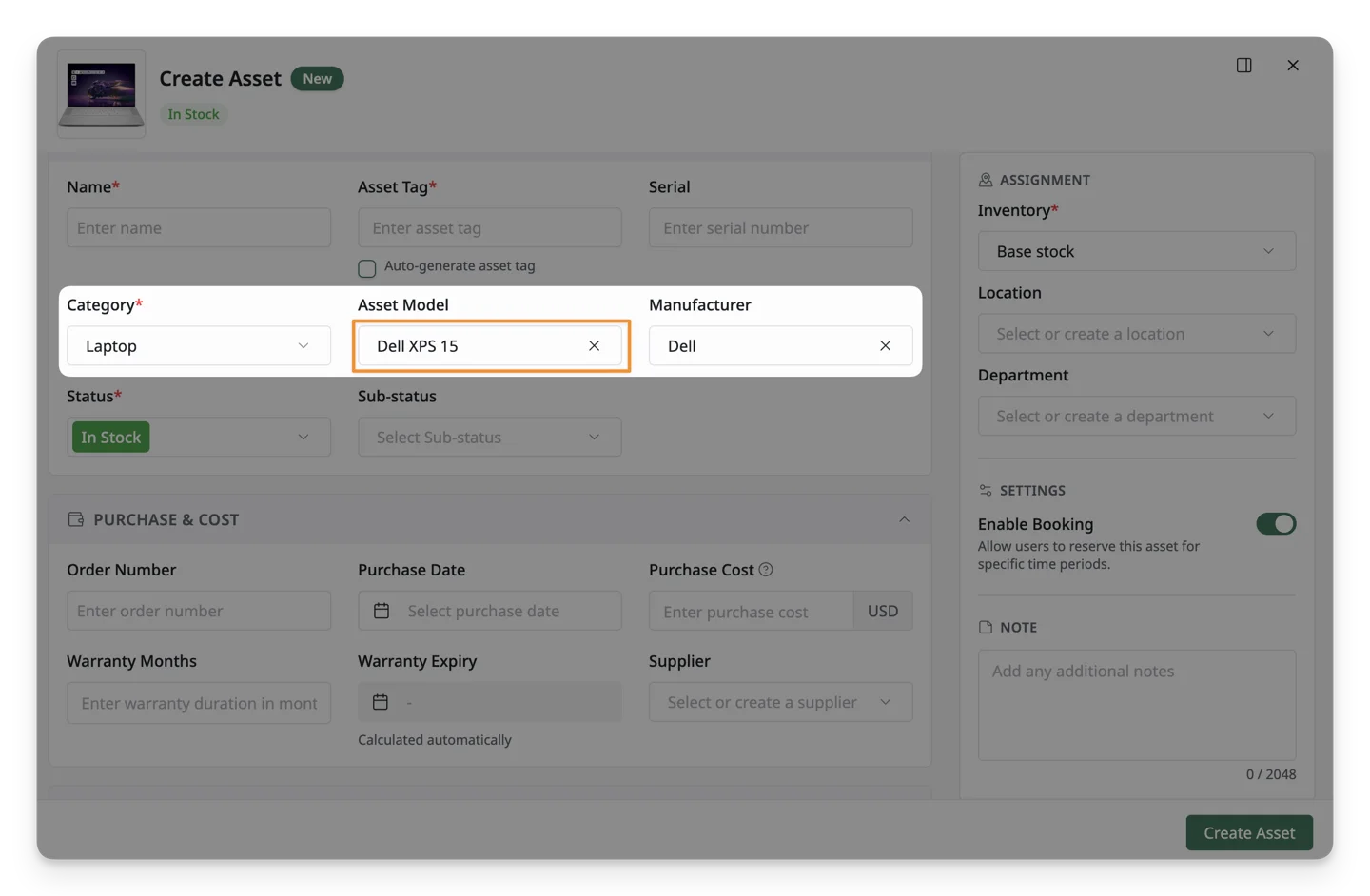Screen dimensions: 1370x896
Task: Click the Create Asset dialog title
Action: point(221,78)
